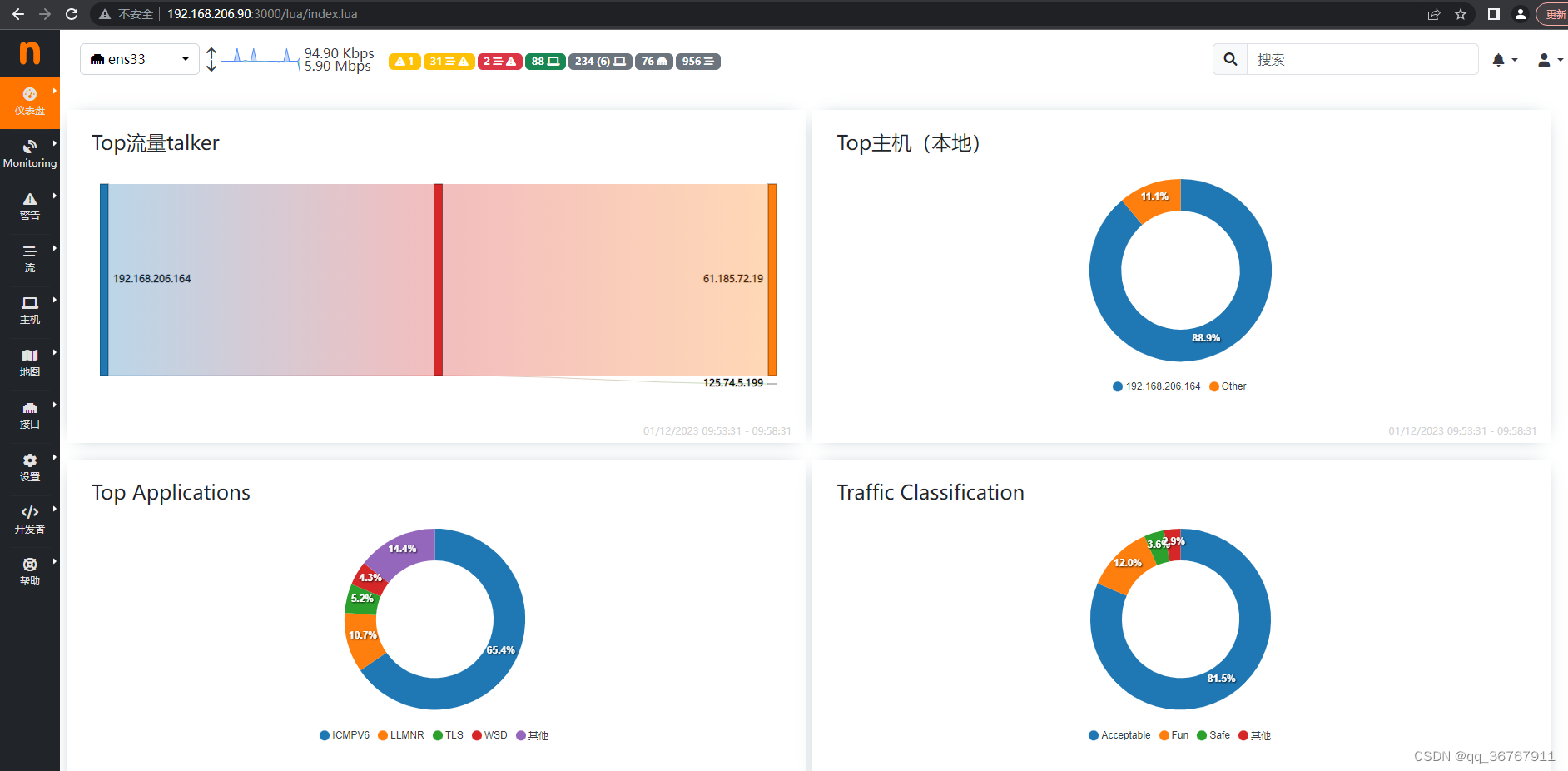Image resolution: width=1568 pixels, height=771 pixels.
Task: Click the browser share page icon
Action: (1434, 14)
